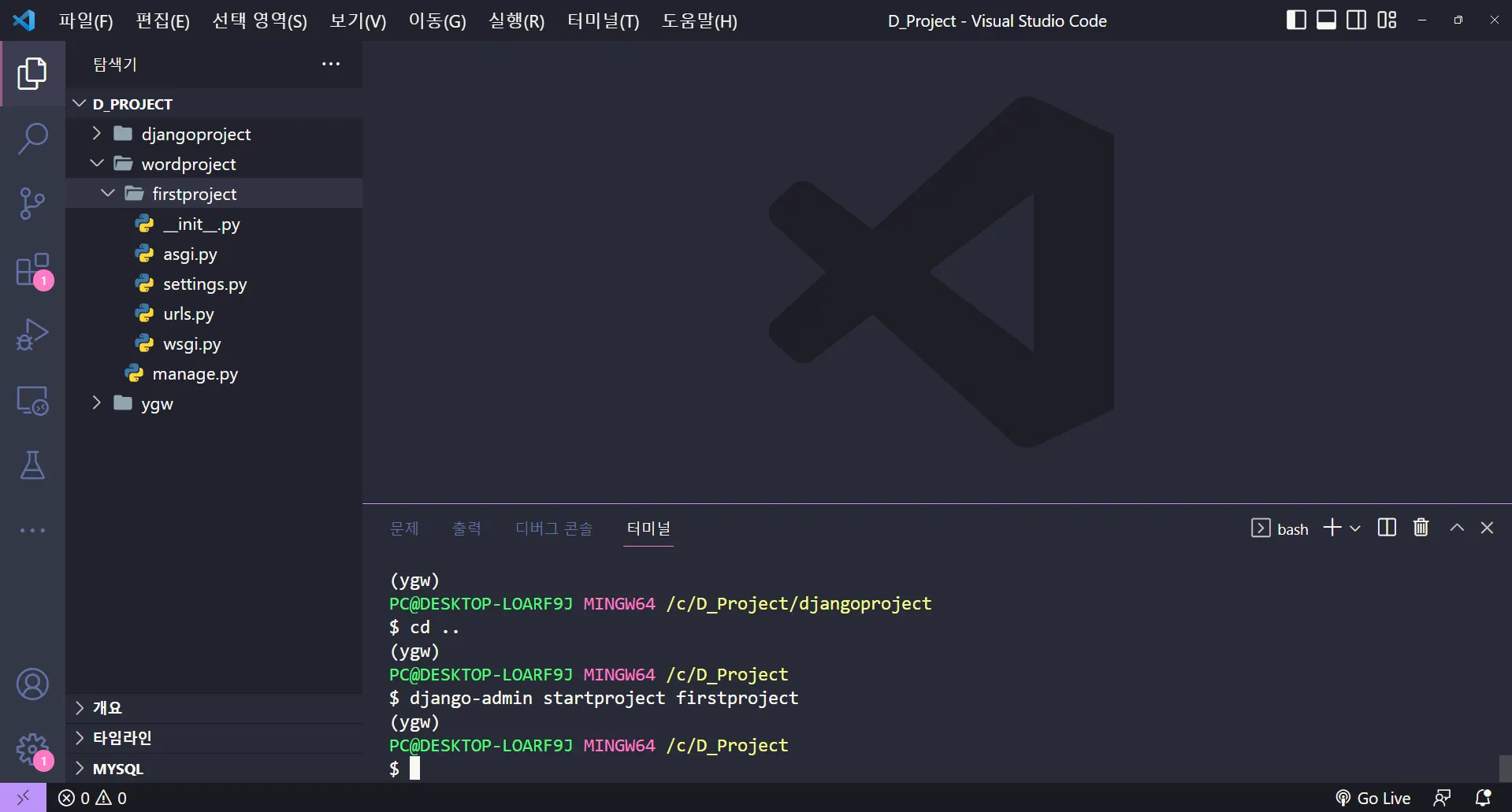The image size is (1512, 812).
Task: Click the feedback icon in status bar
Action: tap(1442, 798)
